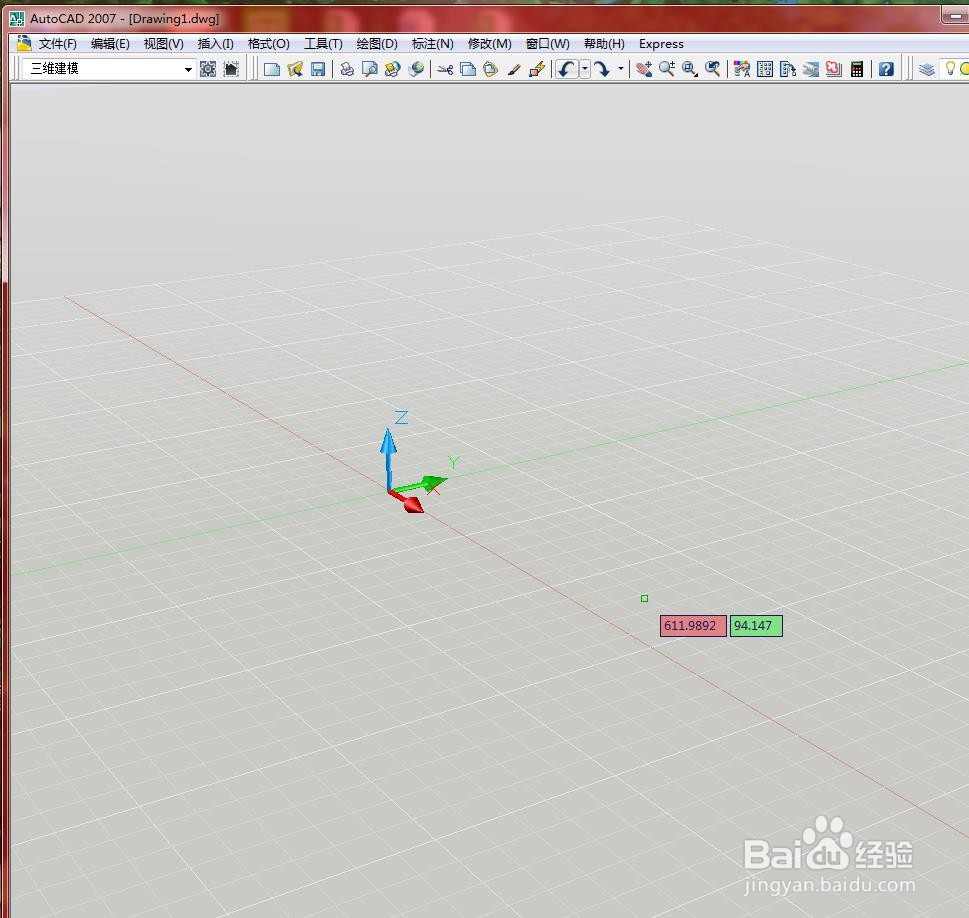969x918 pixels.
Task: Click the 3D DWF globe icon
Action: pyautogui.click(x=416, y=69)
